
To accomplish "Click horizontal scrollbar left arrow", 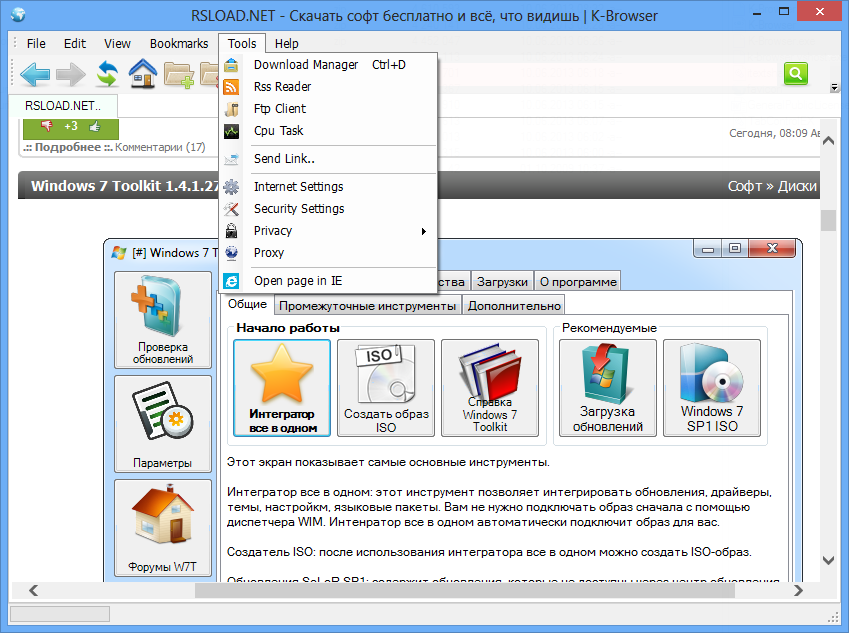I will [33, 590].
